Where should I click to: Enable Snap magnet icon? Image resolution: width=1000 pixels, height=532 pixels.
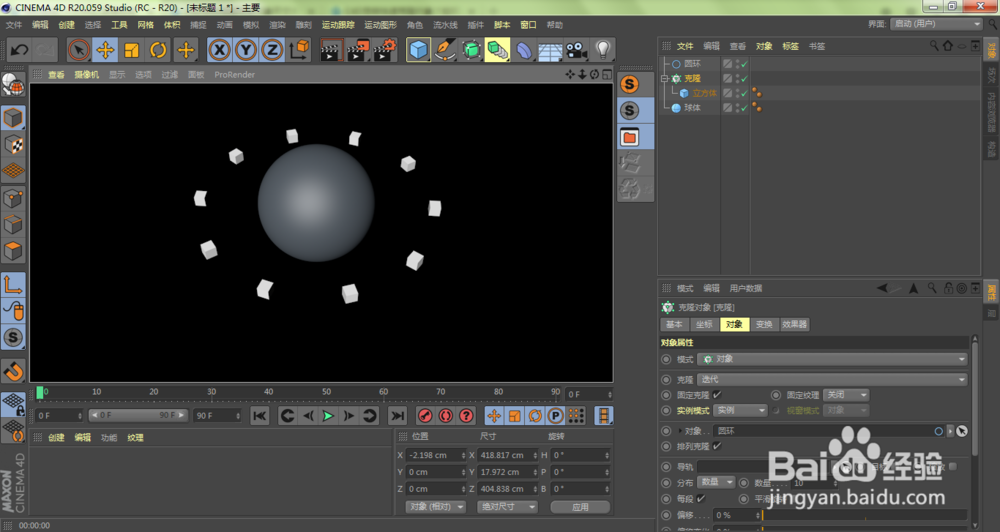tap(13, 371)
